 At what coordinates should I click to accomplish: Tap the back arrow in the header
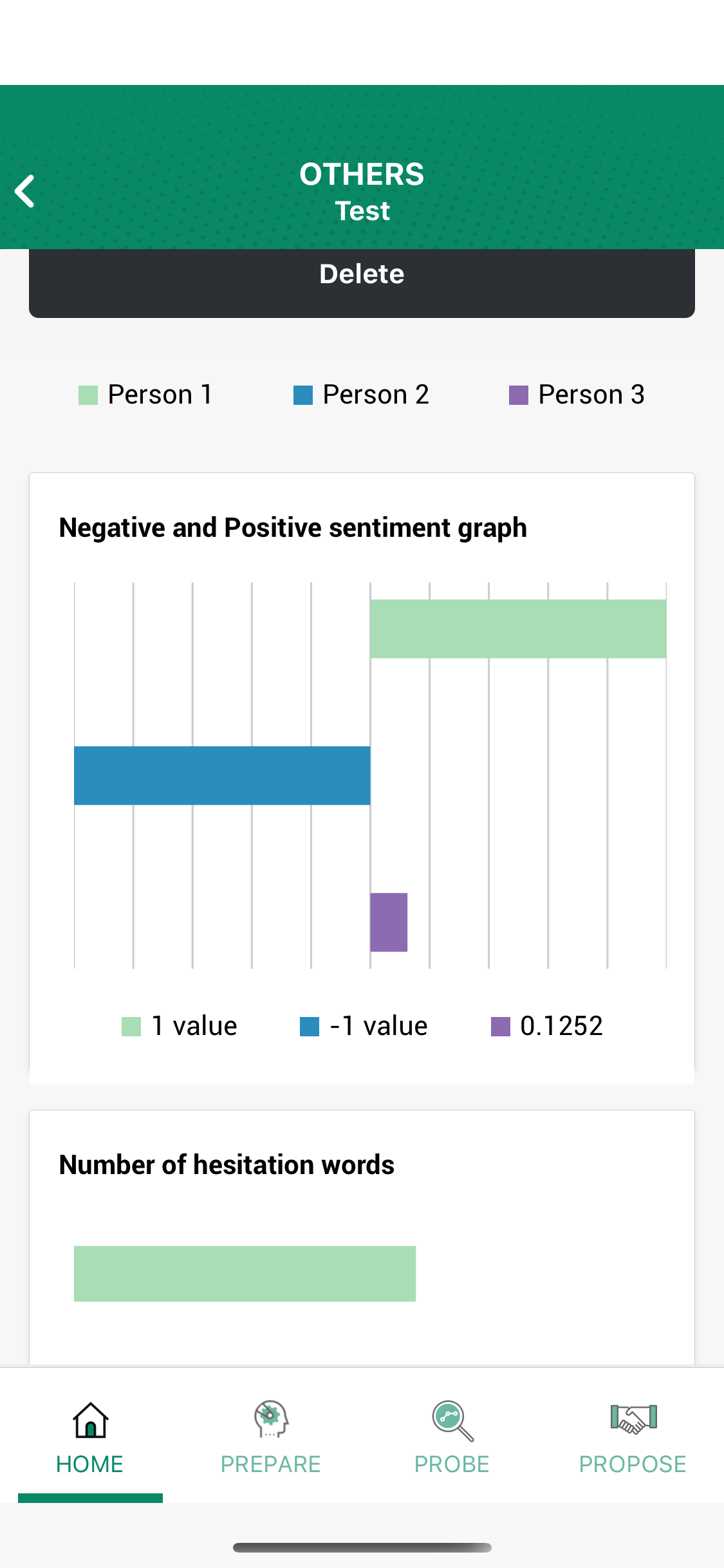click(25, 191)
